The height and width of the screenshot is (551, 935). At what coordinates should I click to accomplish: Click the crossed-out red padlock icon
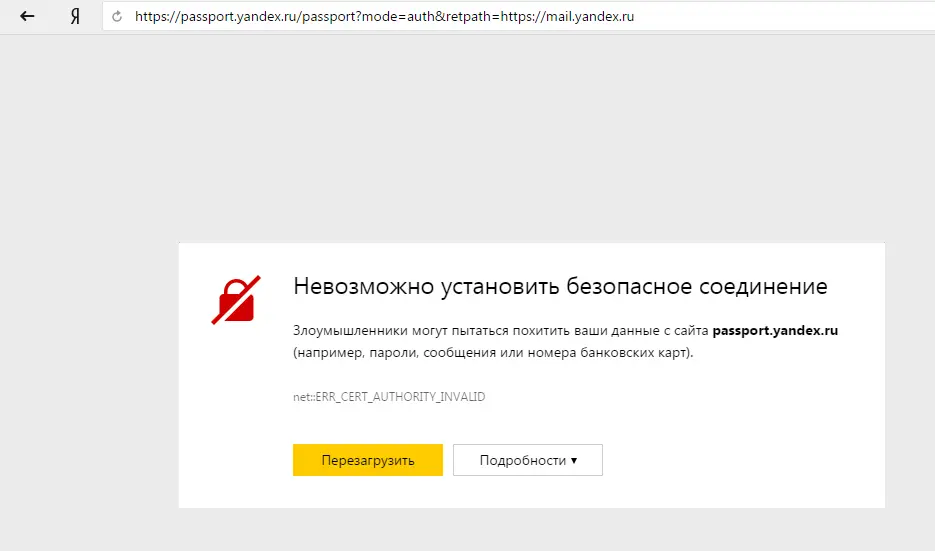236,299
